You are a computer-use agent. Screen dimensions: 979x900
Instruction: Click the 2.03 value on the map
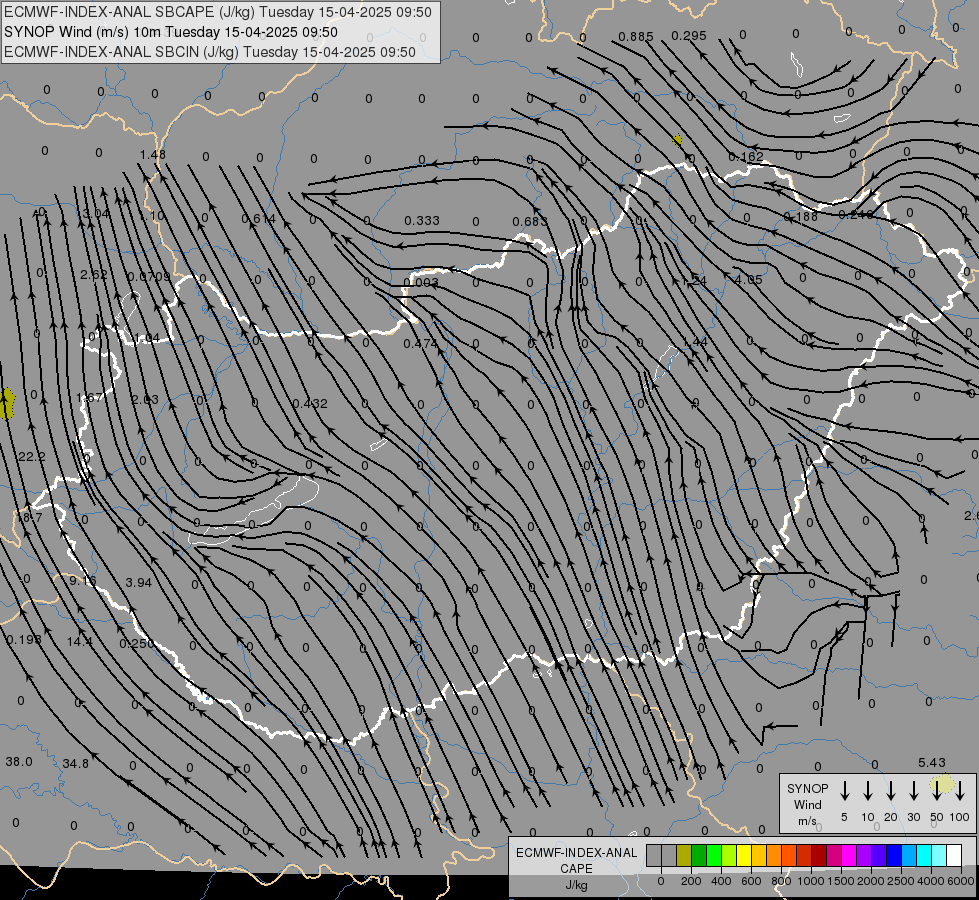point(144,400)
